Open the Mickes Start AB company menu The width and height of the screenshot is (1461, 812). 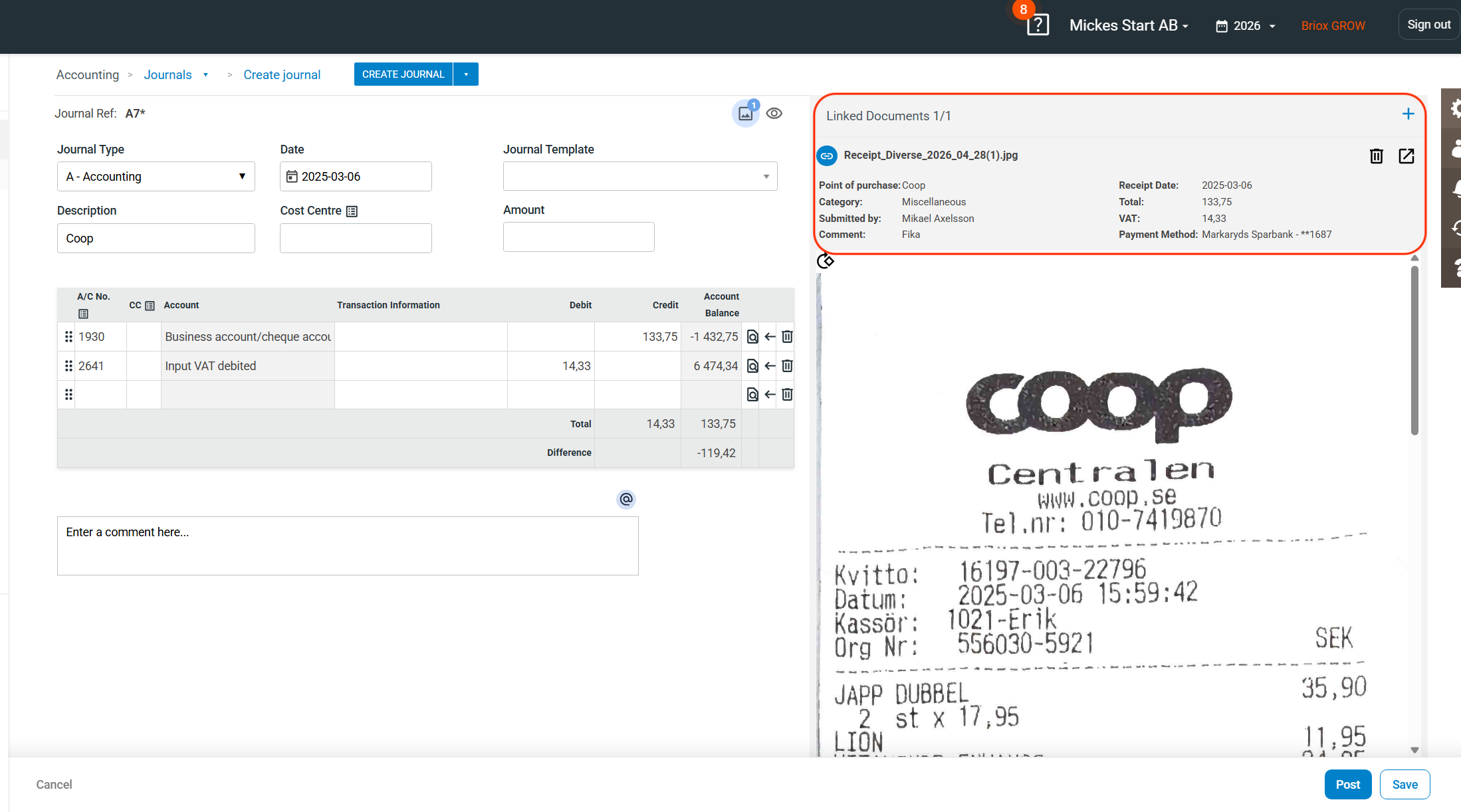[x=1129, y=26]
